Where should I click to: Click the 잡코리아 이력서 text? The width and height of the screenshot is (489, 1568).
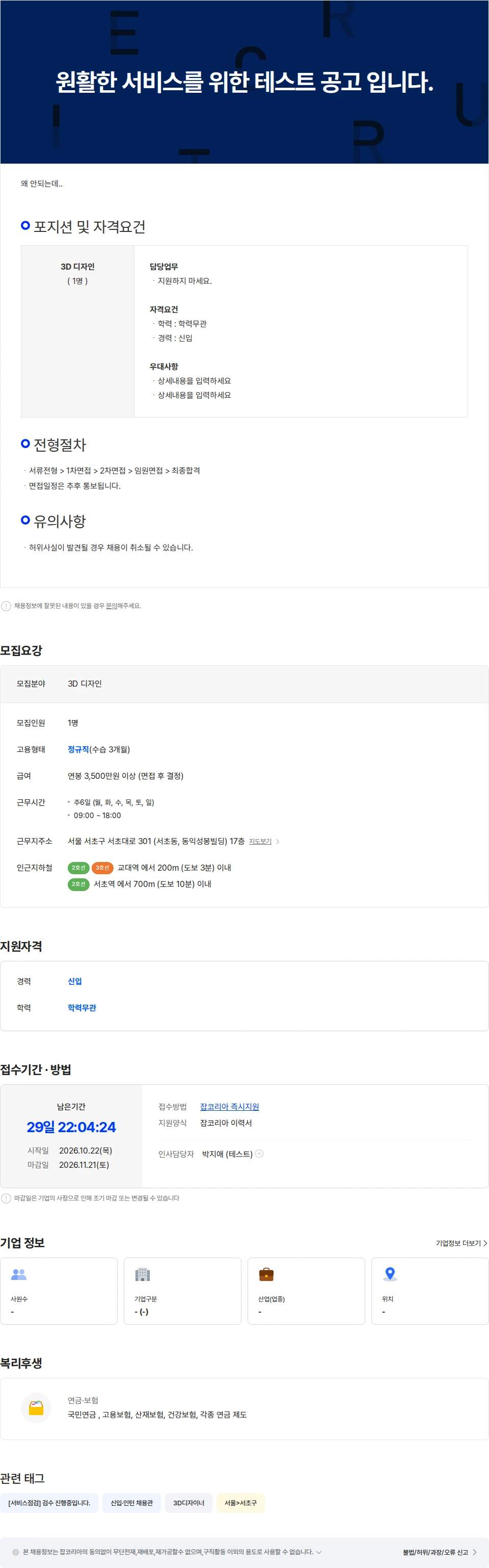pyautogui.click(x=226, y=1123)
